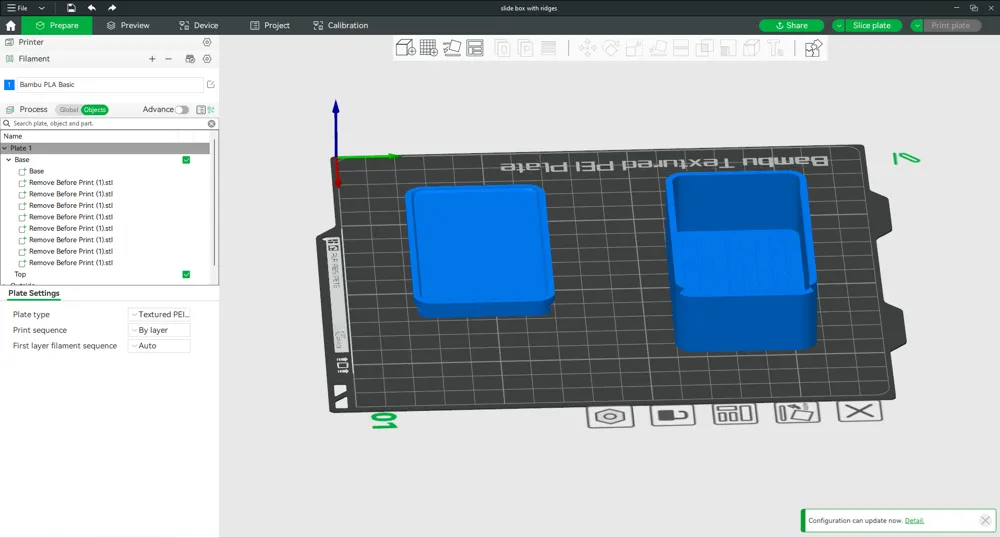Uncheck the Base object printable checkbox
Viewport: 1000px width, 538px height.
pyautogui.click(x=186, y=160)
